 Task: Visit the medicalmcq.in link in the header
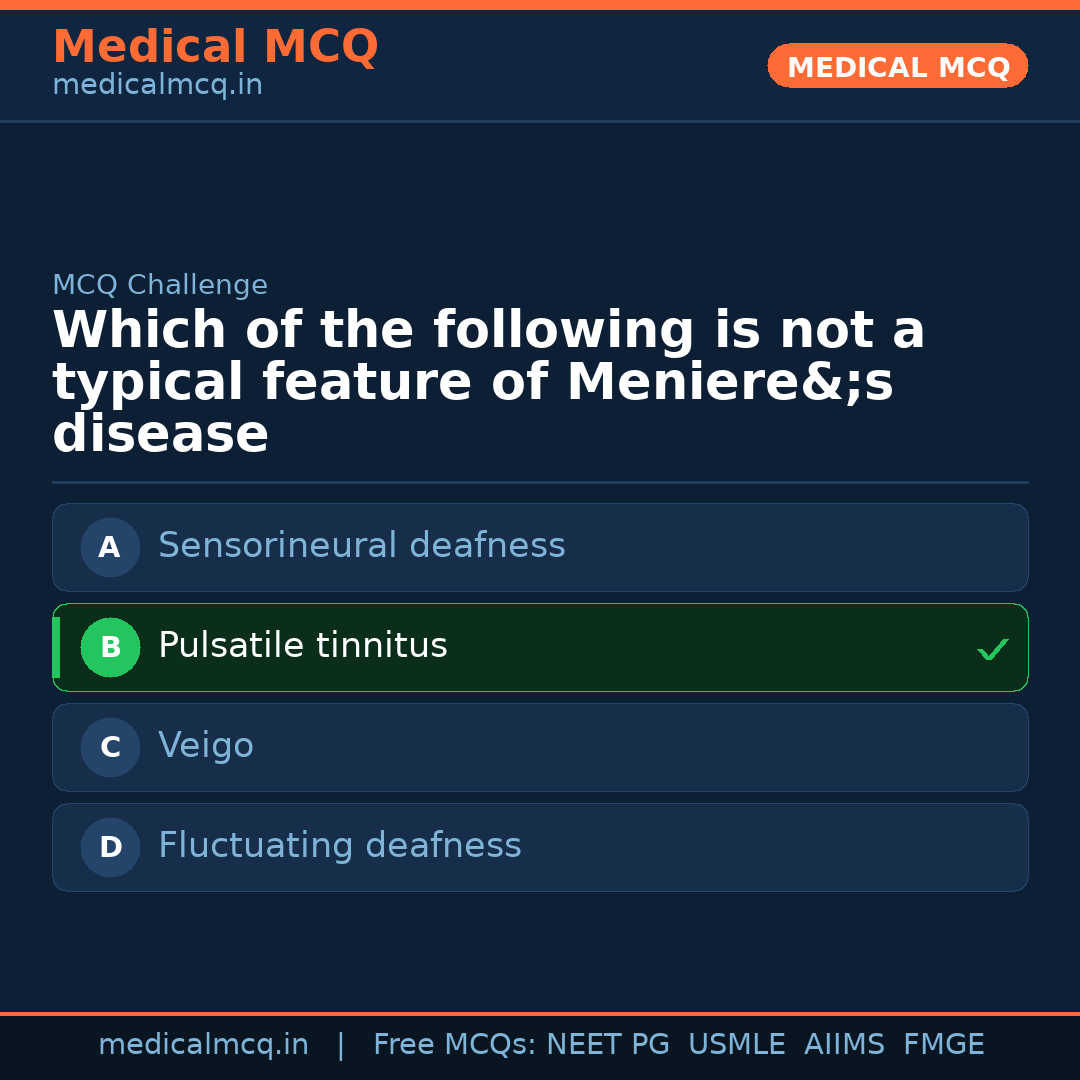pyautogui.click(x=157, y=85)
